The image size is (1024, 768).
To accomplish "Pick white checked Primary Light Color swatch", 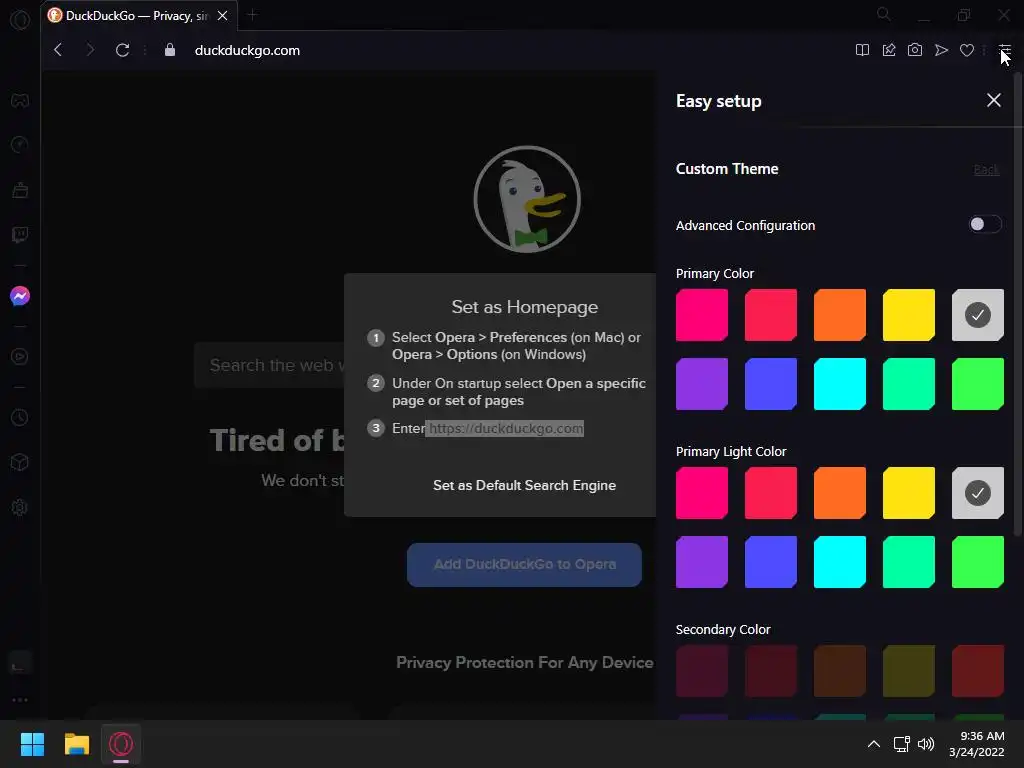I will click(978, 493).
